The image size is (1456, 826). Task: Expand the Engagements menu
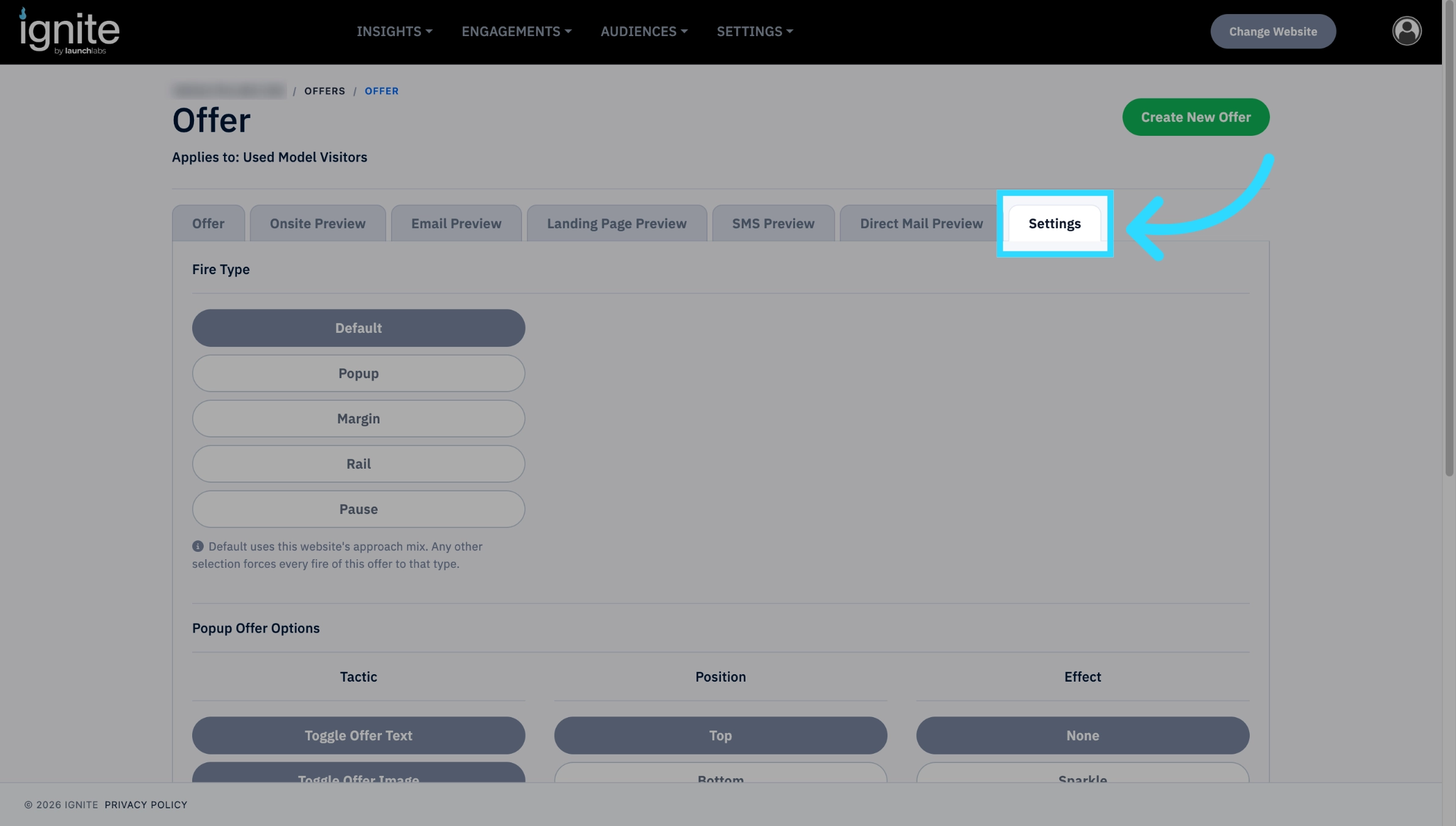(x=517, y=31)
